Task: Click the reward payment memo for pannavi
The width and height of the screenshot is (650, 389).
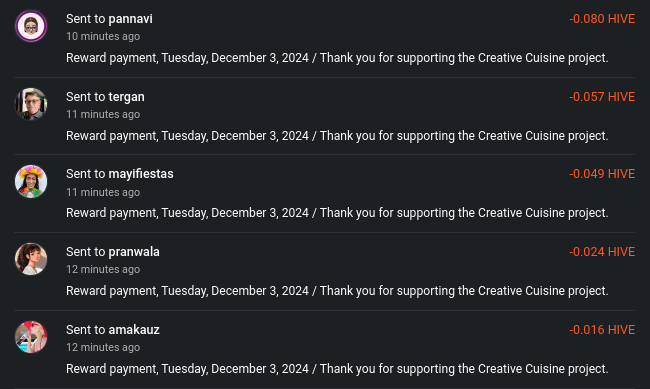Action: tap(337, 58)
